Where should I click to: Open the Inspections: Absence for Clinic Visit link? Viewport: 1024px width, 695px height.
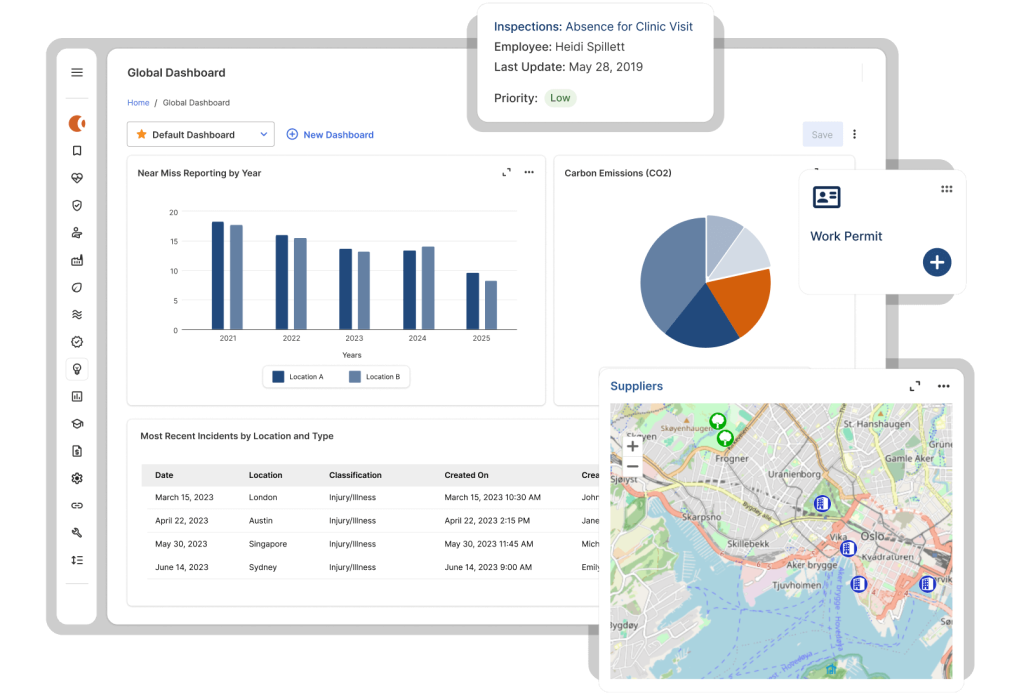pyautogui.click(x=595, y=26)
